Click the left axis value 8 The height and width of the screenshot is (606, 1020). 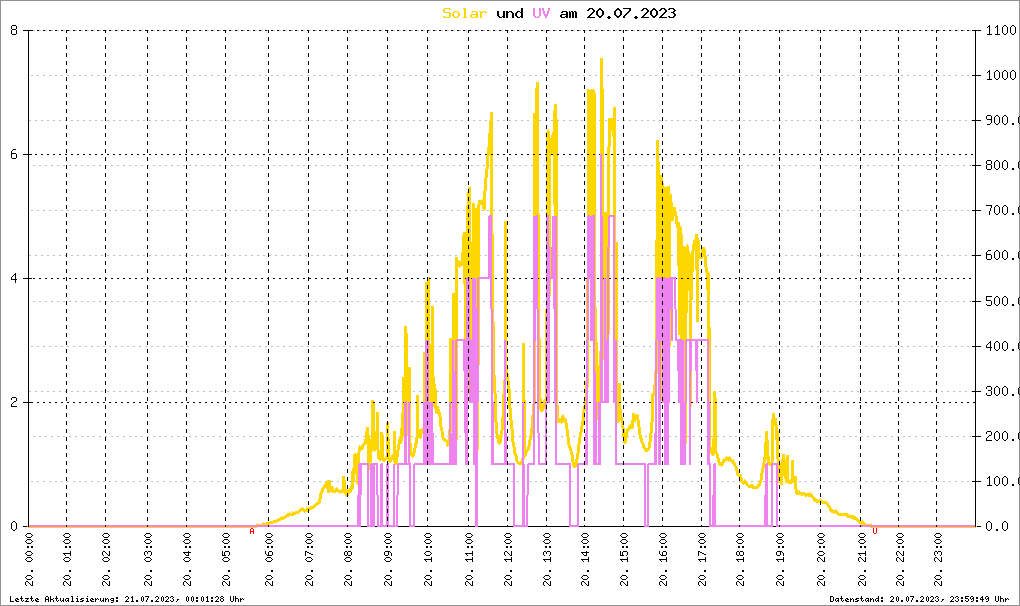pos(14,30)
